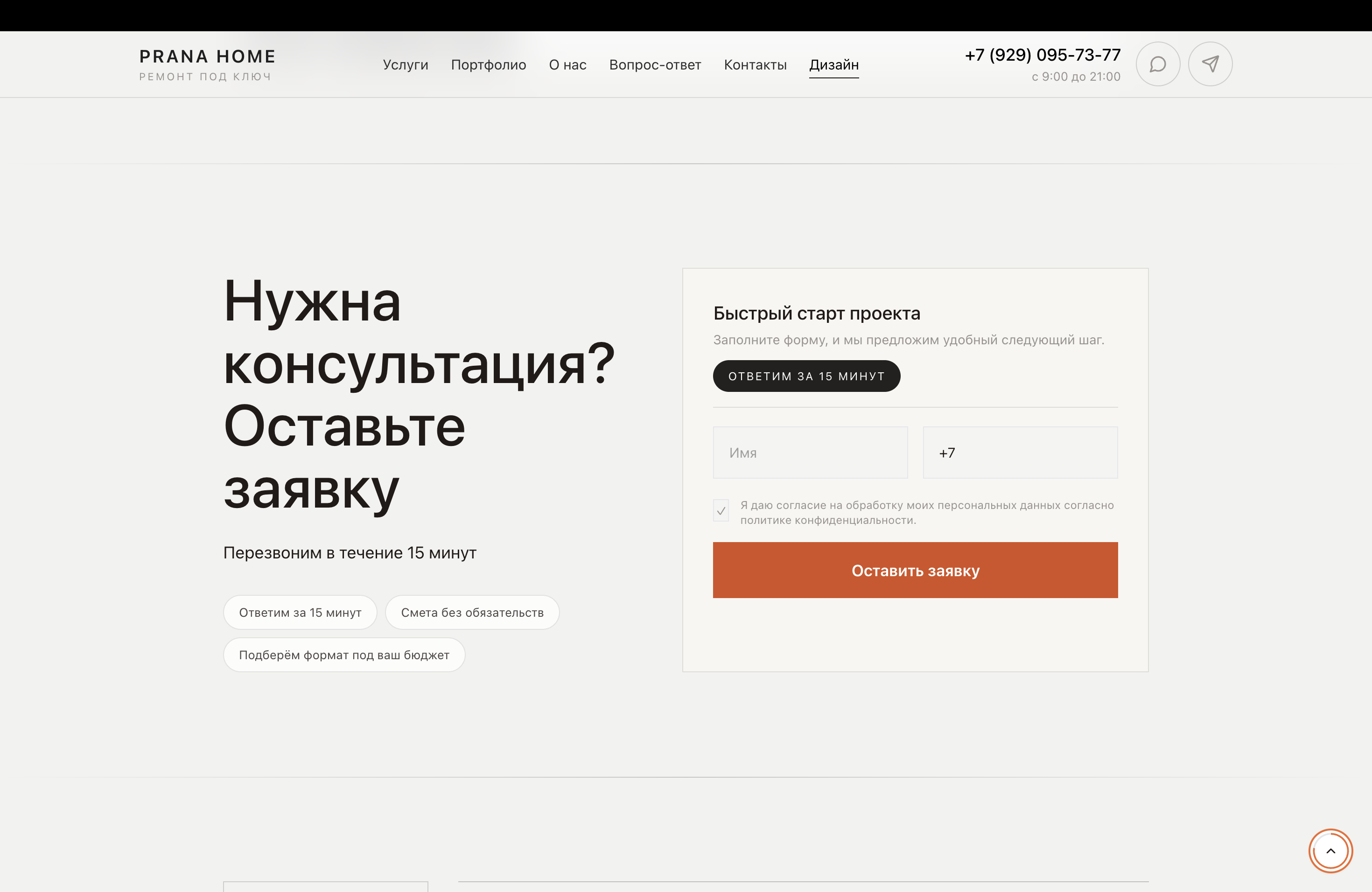This screenshot has height=892, width=1372.
Task: Click the Подберём формат под ваш бюджет chip
Action: click(343, 655)
